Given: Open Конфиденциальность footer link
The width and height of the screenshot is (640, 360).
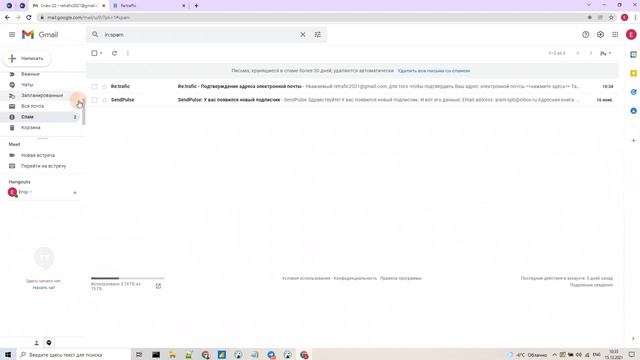Looking at the screenshot, I should coord(355,278).
